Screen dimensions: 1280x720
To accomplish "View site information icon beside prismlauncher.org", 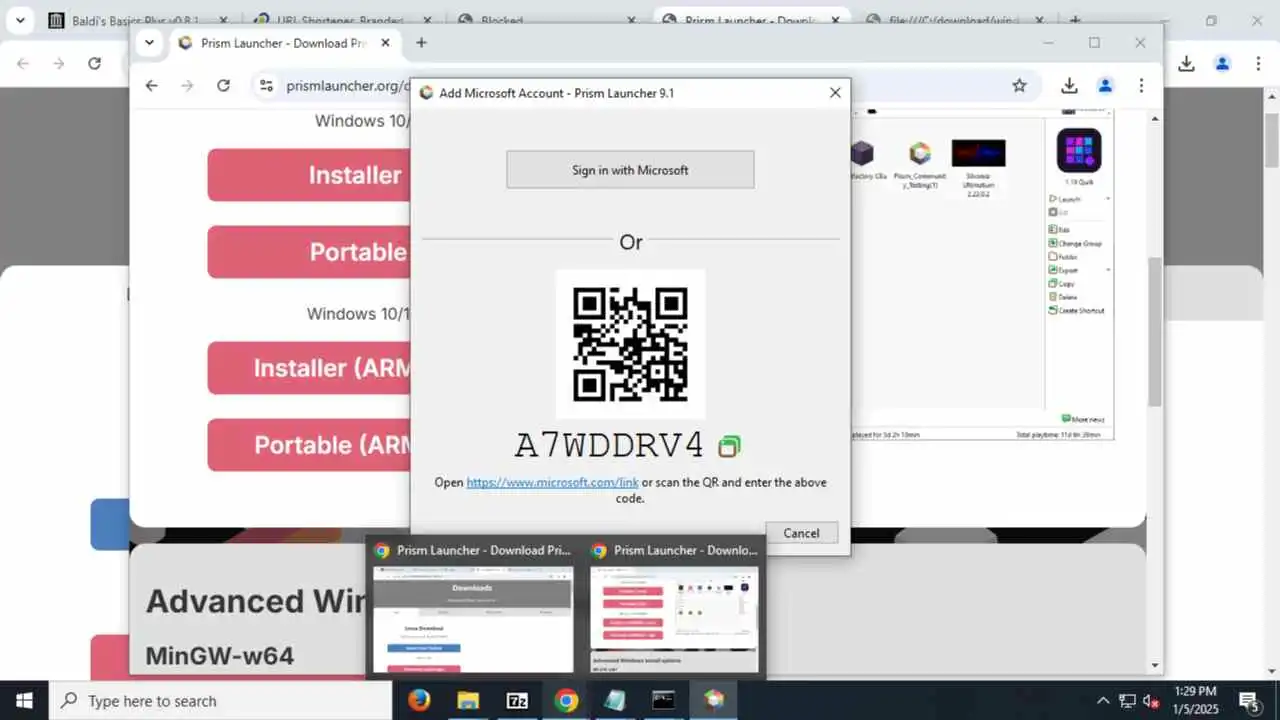I will coord(266,86).
